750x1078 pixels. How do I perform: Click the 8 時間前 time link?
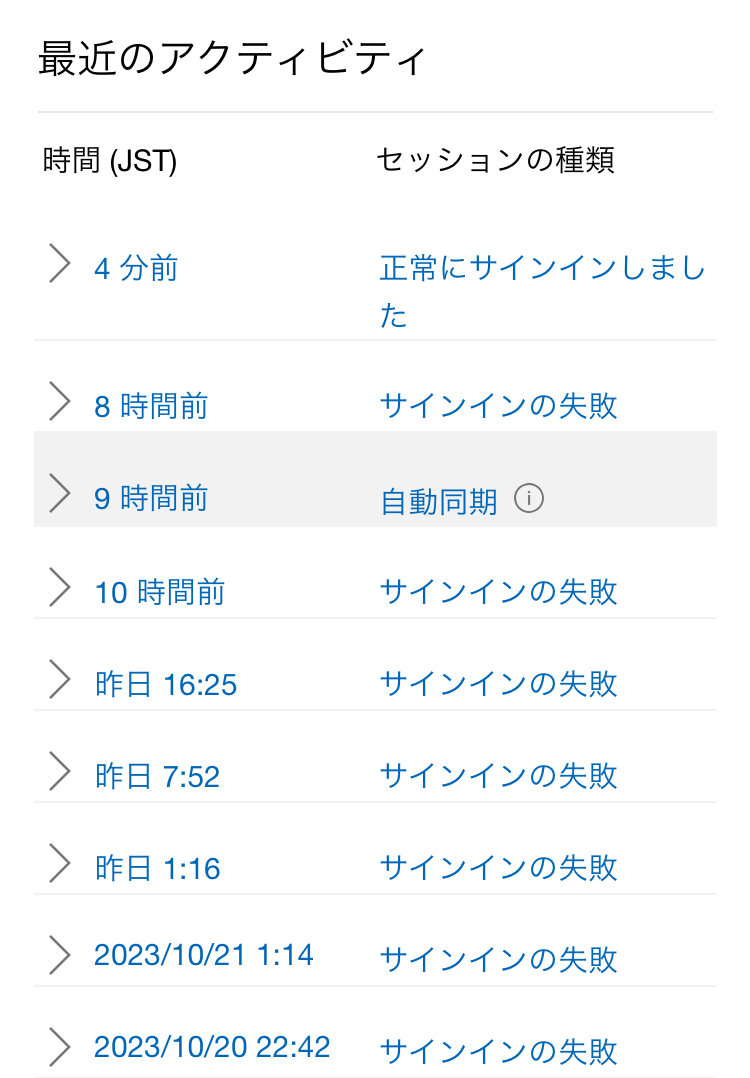151,407
